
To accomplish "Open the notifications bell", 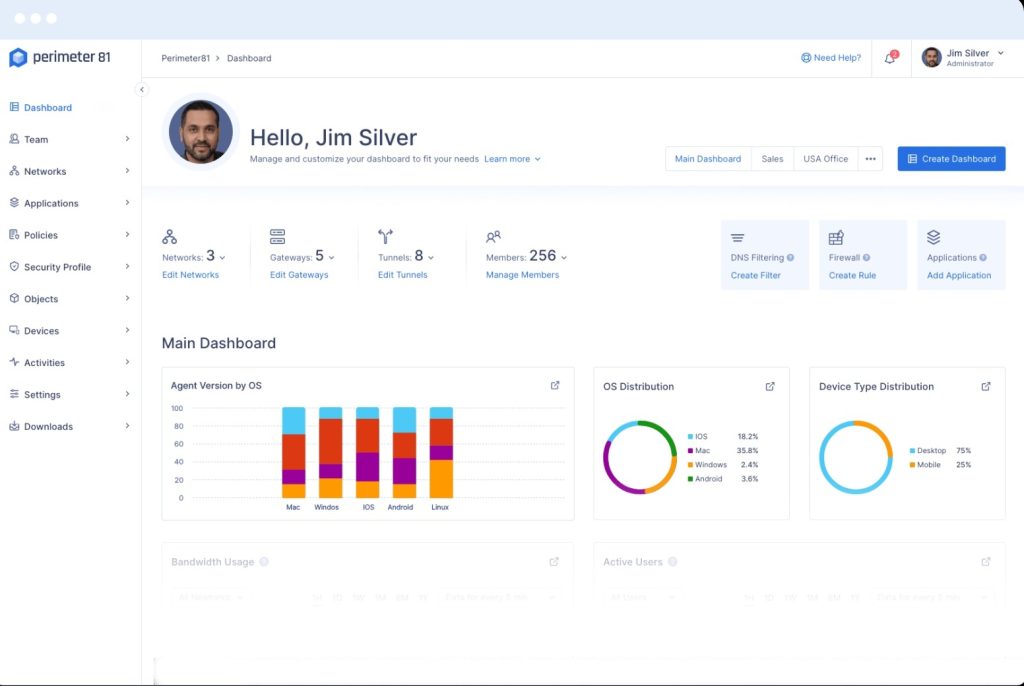I will 890,58.
